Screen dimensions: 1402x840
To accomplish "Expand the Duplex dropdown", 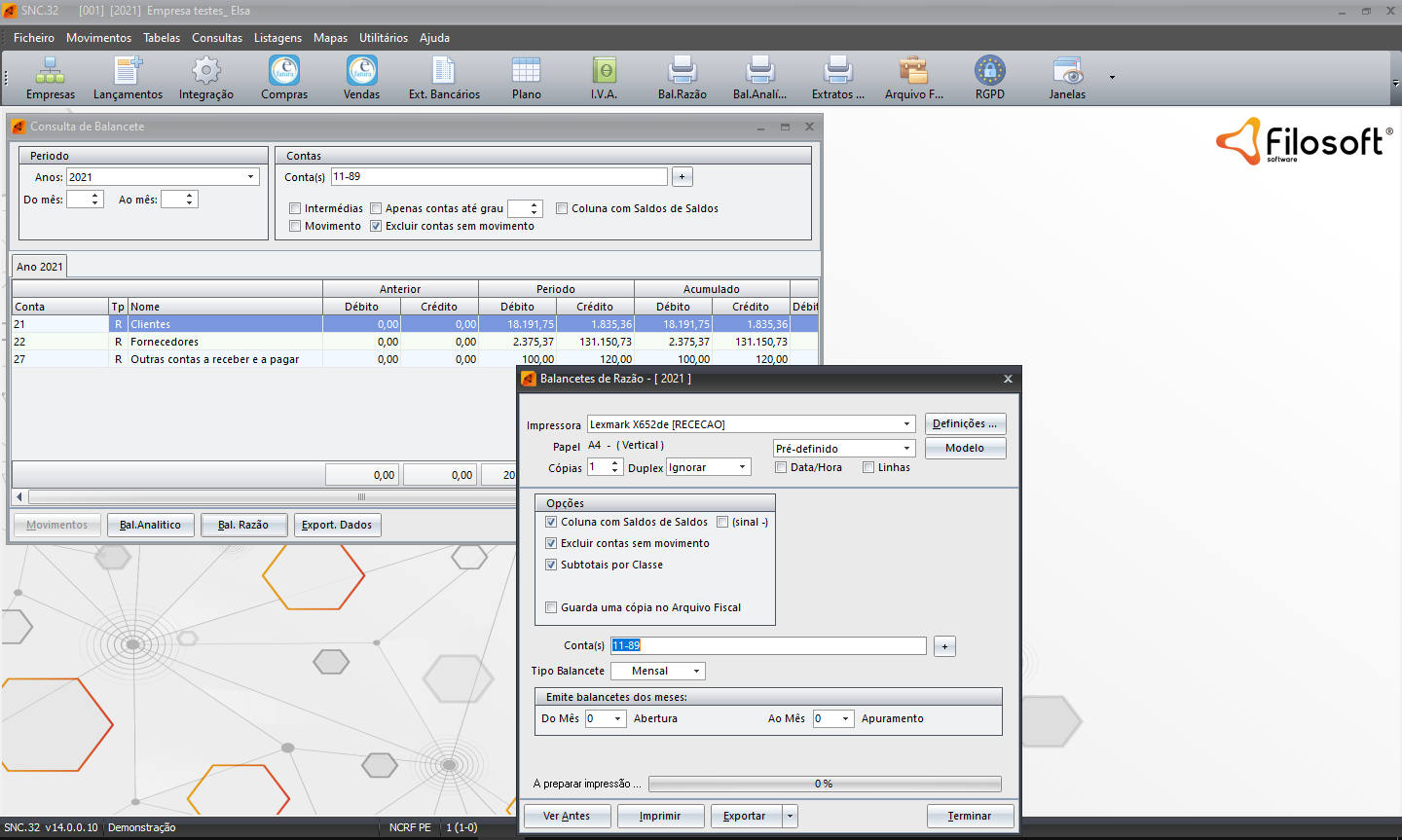I will 742,467.
